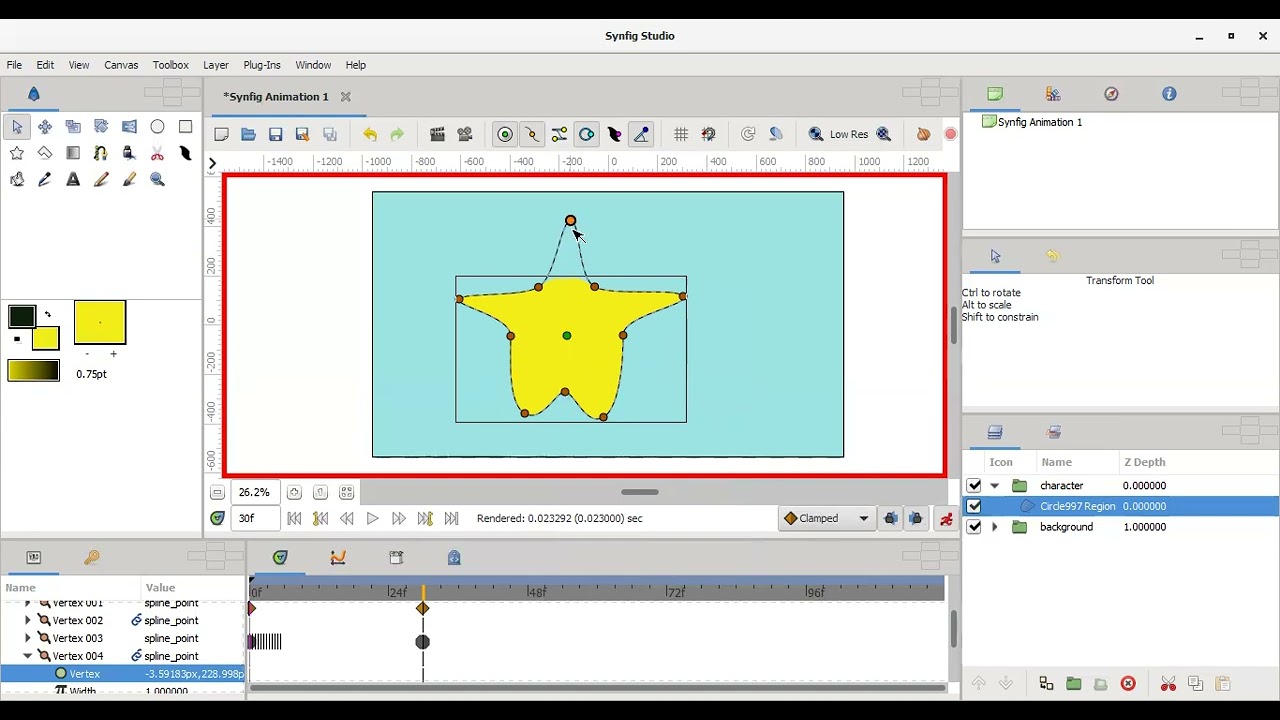Select the Fill bucket tool
Viewport: 1280px width, 720px height.
(17, 179)
